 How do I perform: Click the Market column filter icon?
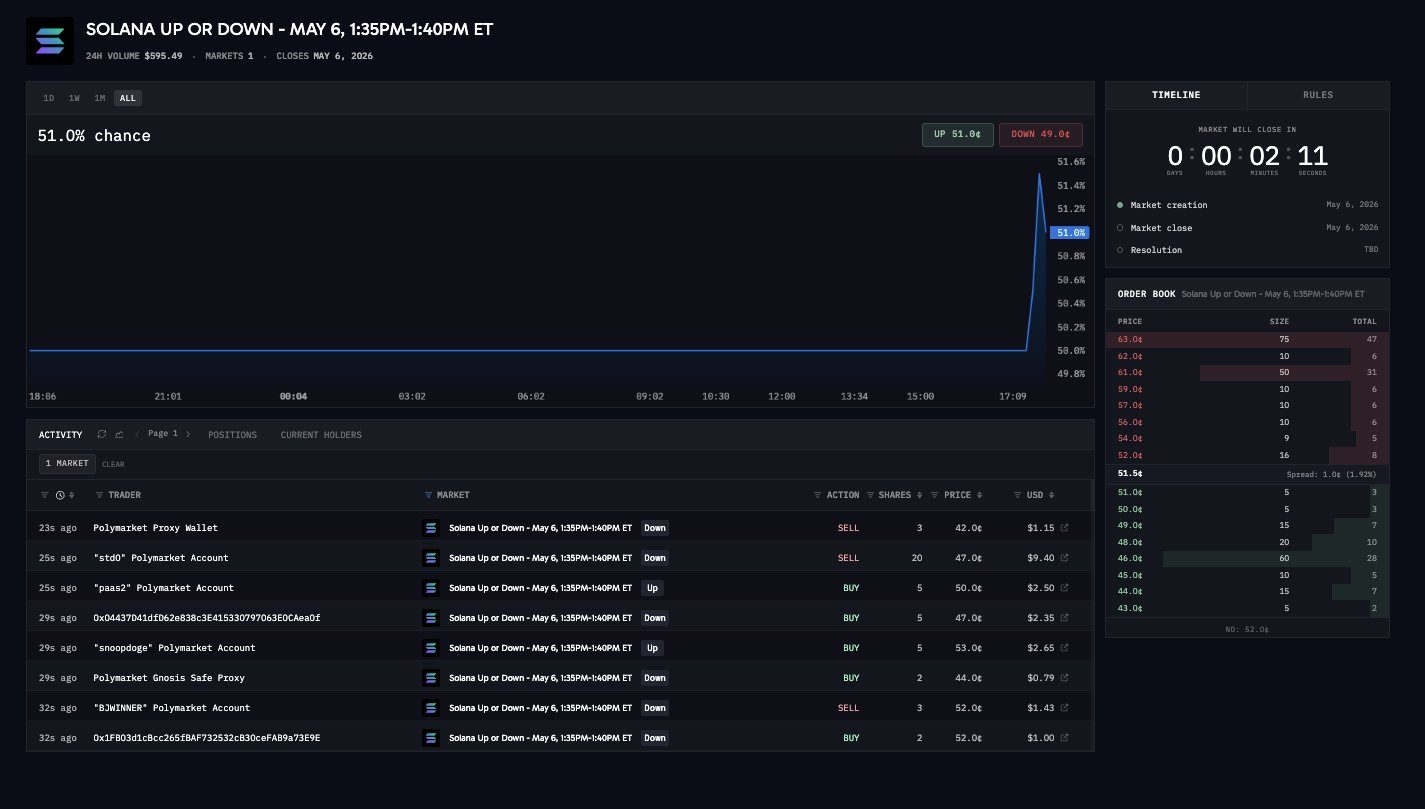[x=429, y=495]
